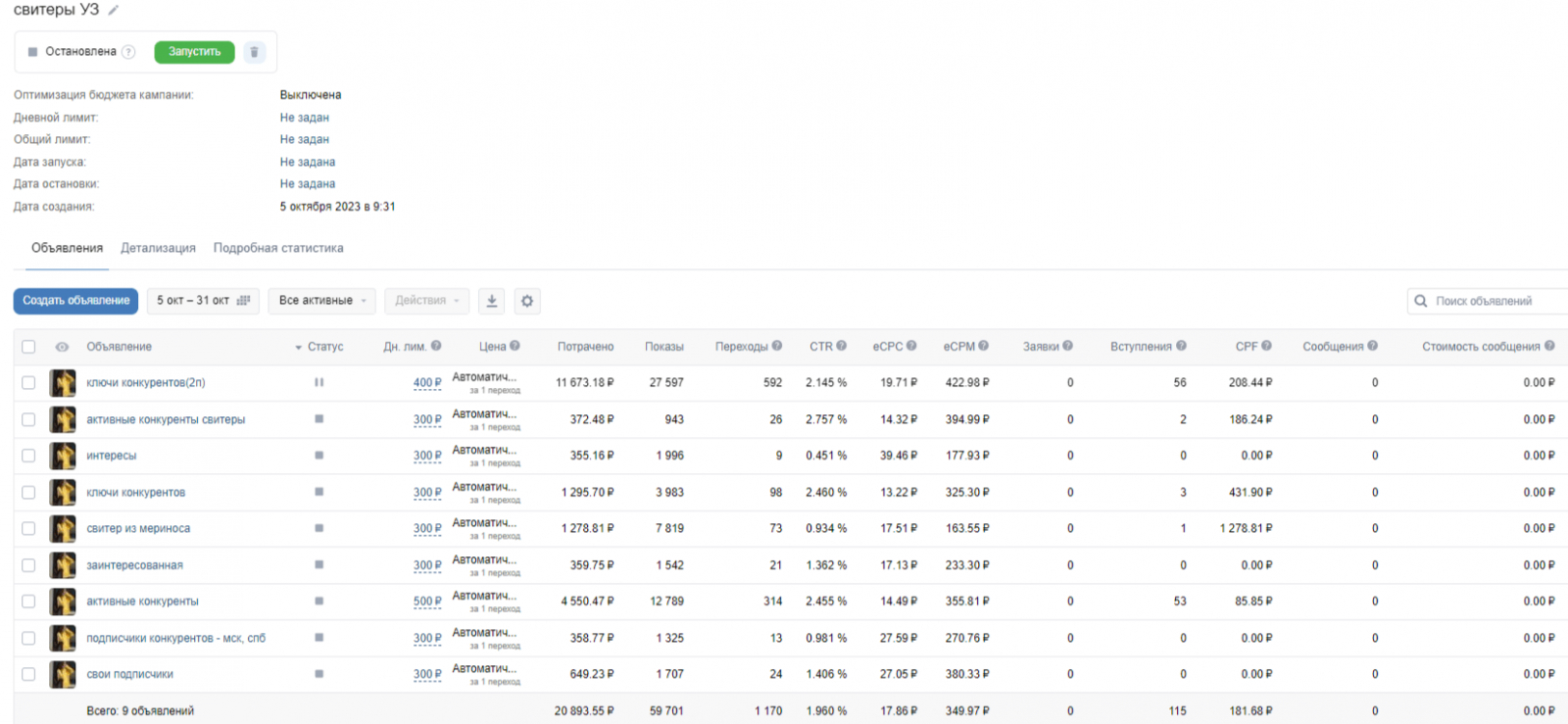Click the help icon beside eCPM header
The width and height of the screenshot is (1568, 724).
983,346
